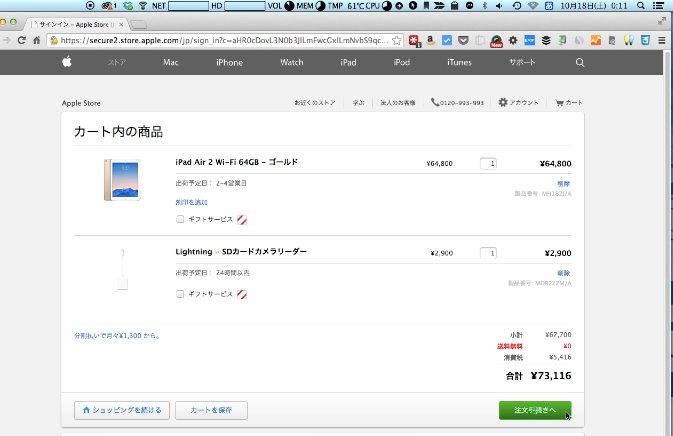This screenshot has height=436, width=673.
Task: Click the お近くのストア nearby stores link
Action: (315, 103)
